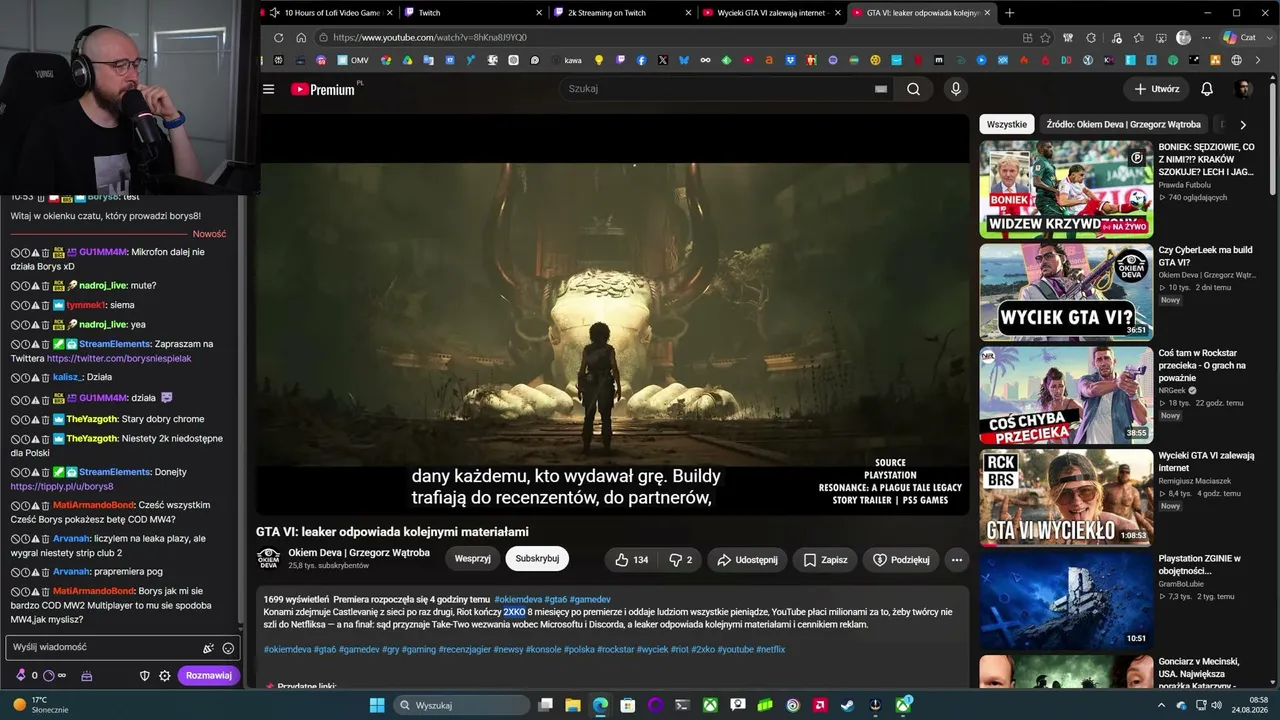
Task: Save the video with Zapisz
Action: [825, 560]
